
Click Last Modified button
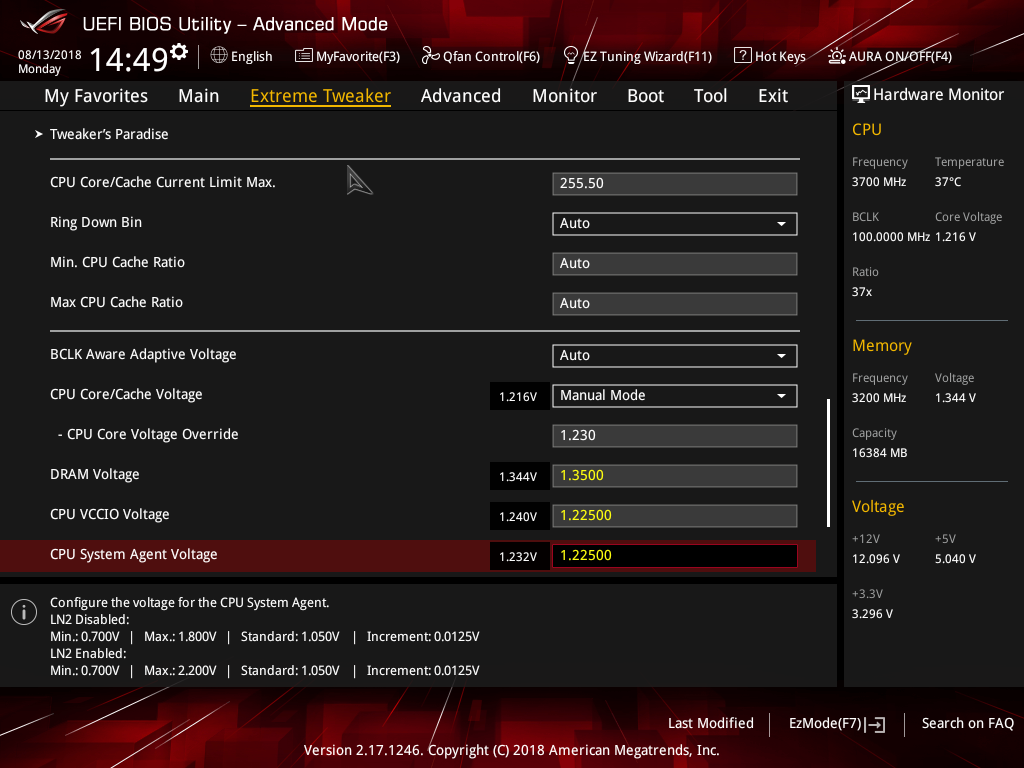tap(711, 723)
